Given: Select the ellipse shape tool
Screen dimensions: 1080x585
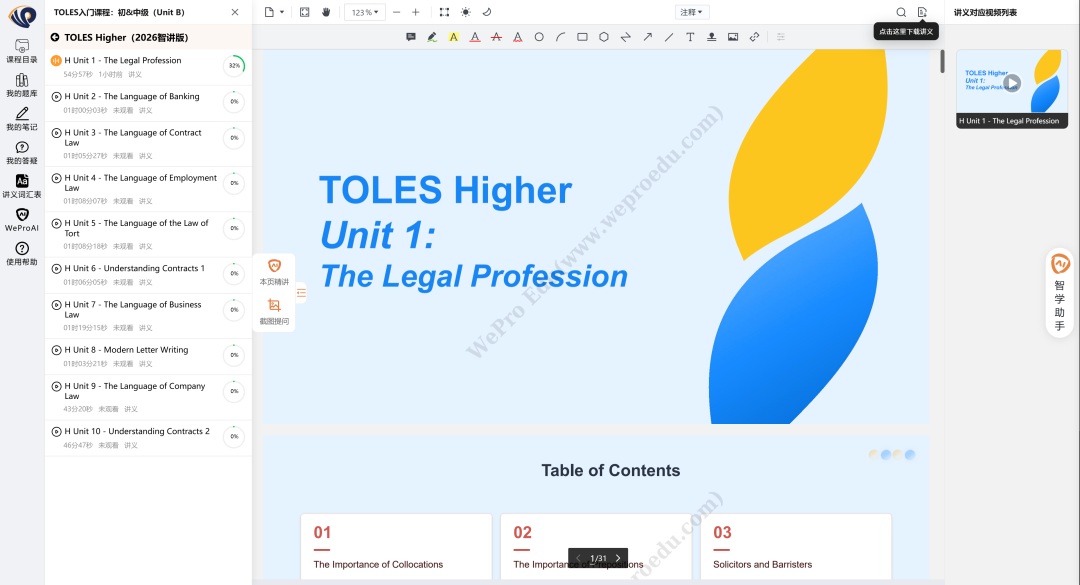Looking at the screenshot, I should point(539,37).
